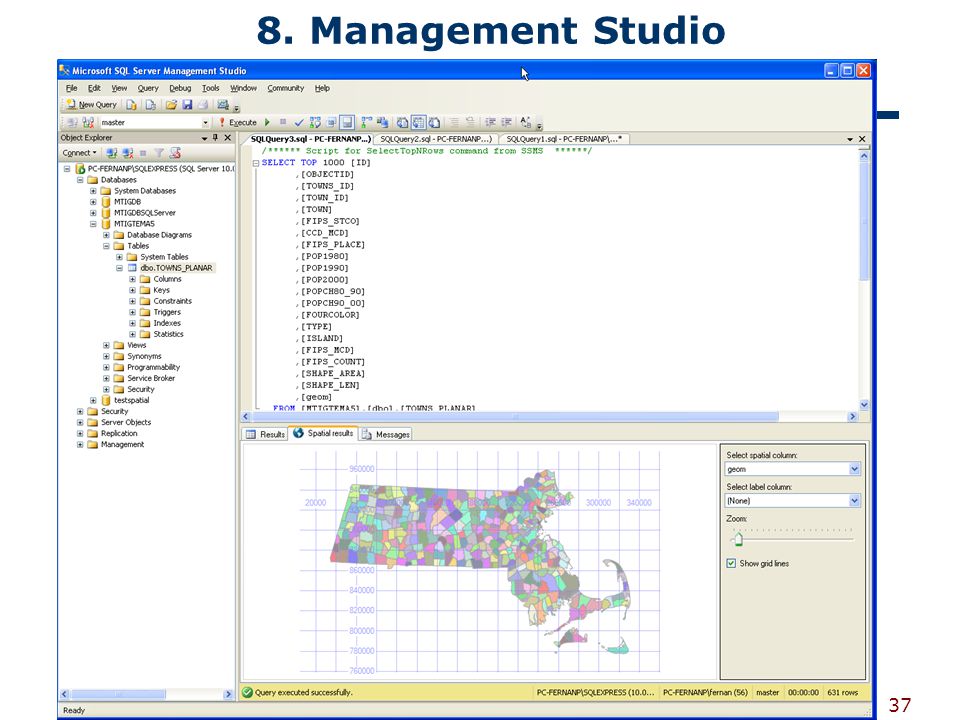This screenshot has width=960, height=720.
Task: Expand the MTIGDB database node
Action: [93, 202]
